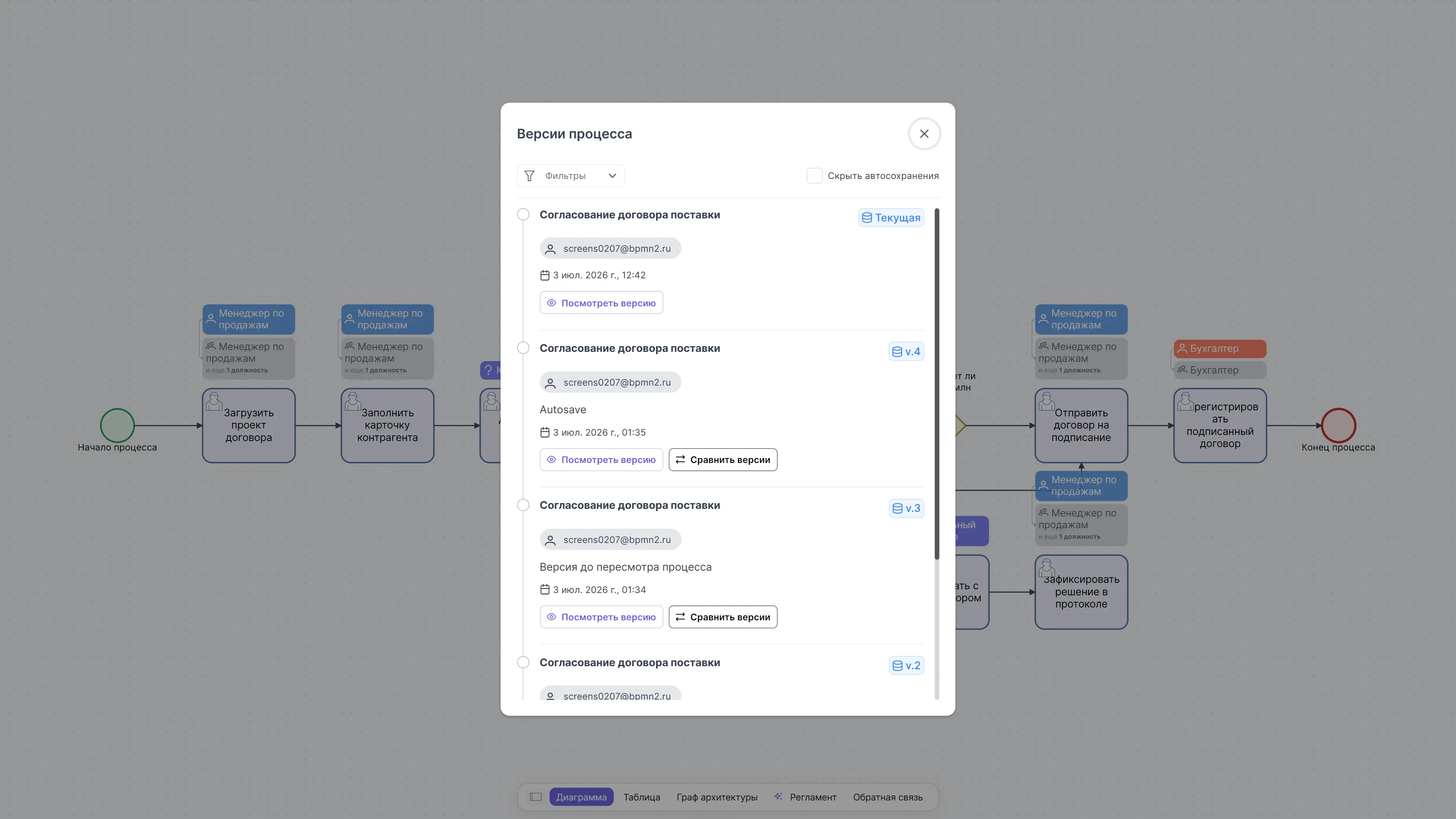Click the user email chip of v.4
This screenshot has width=1456, height=819.
point(610,382)
